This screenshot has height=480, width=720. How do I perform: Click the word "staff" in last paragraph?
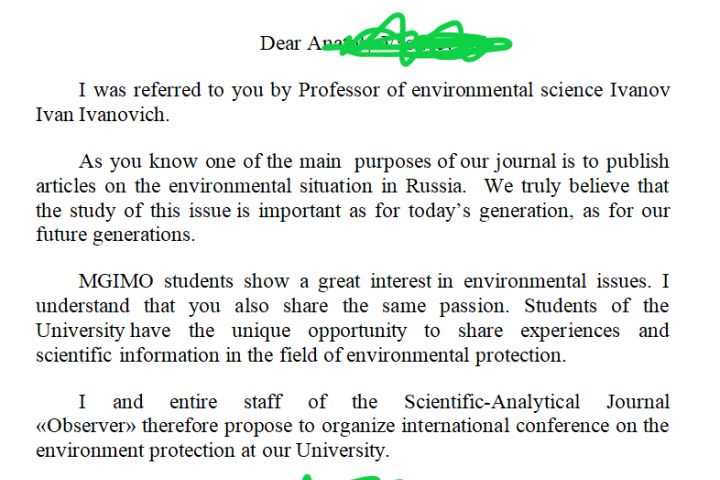click(262, 403)
